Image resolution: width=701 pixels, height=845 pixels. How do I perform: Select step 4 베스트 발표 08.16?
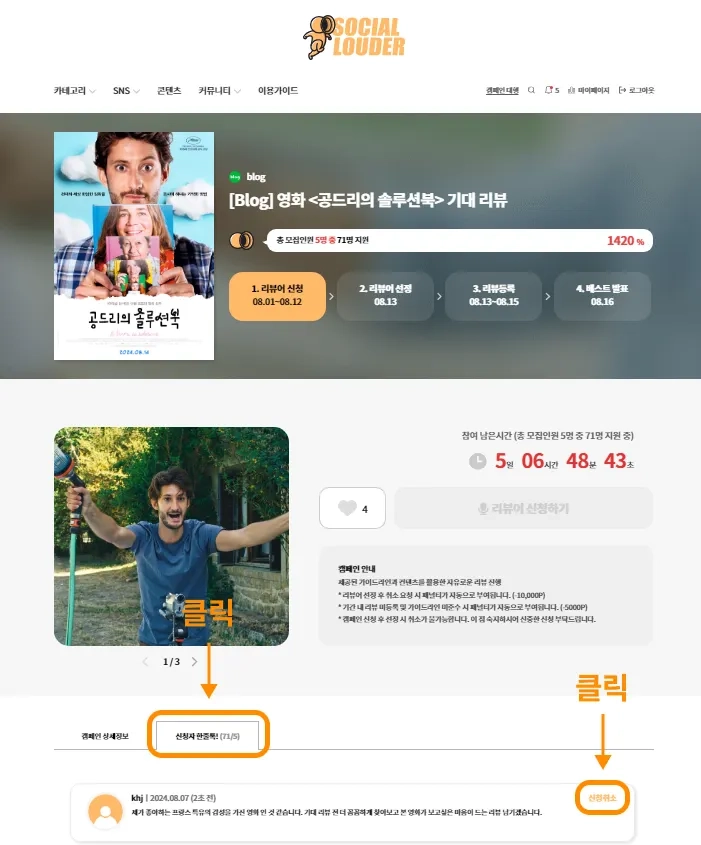point(602,296)
